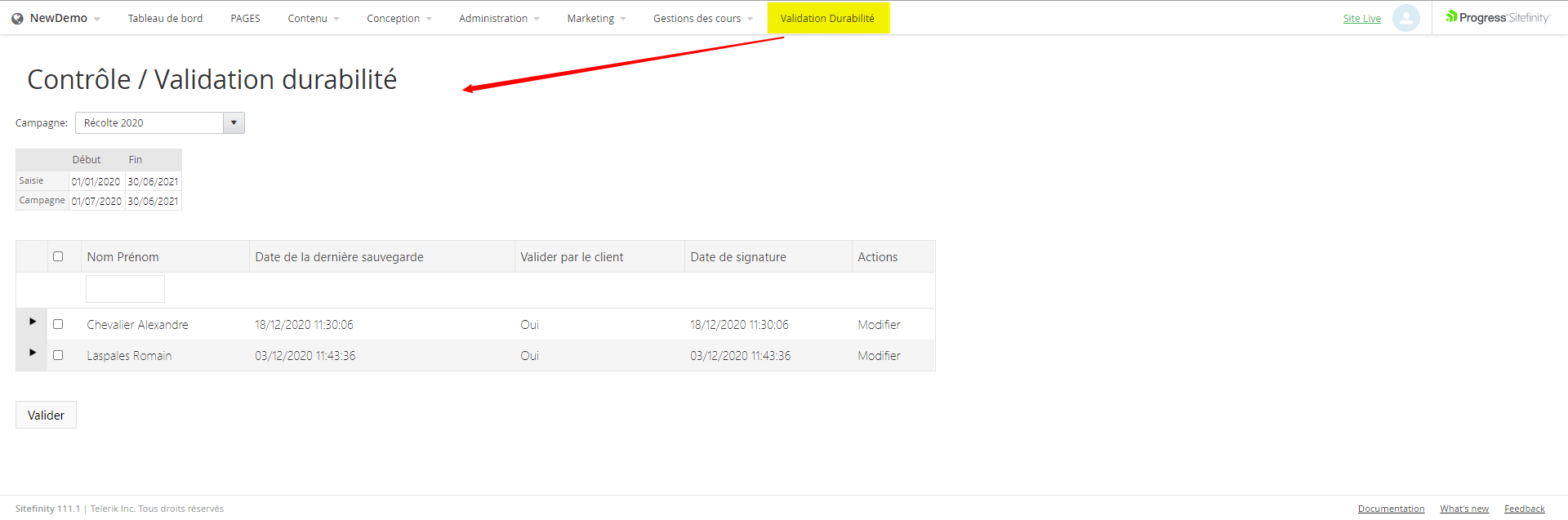Viewport: 1568px width, 520px height.
Task: Expand the Chevalier Alexandre row arrow
Action: pyautogui.click(x=33, y=322)
